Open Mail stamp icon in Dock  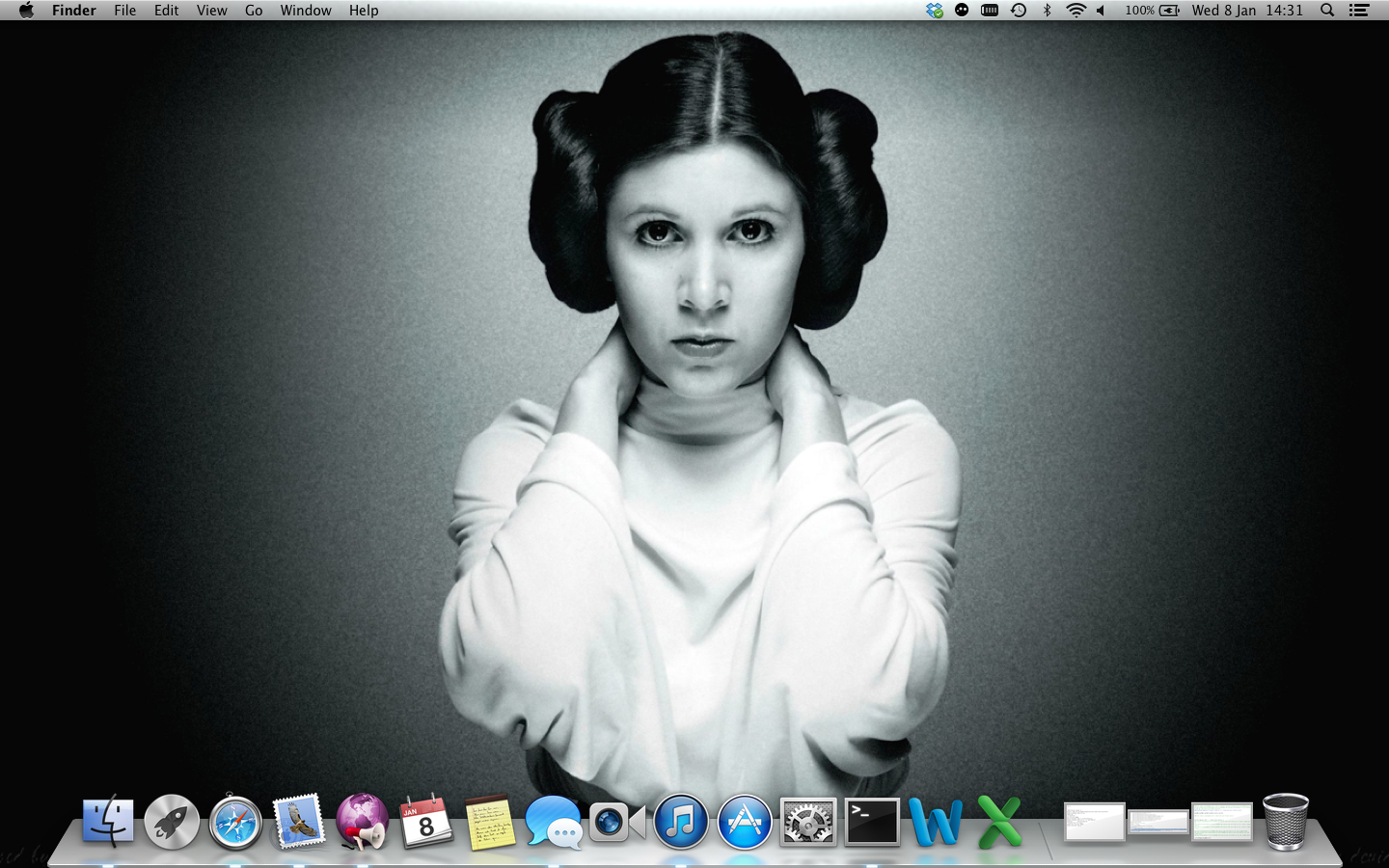[x=299, y=822]
